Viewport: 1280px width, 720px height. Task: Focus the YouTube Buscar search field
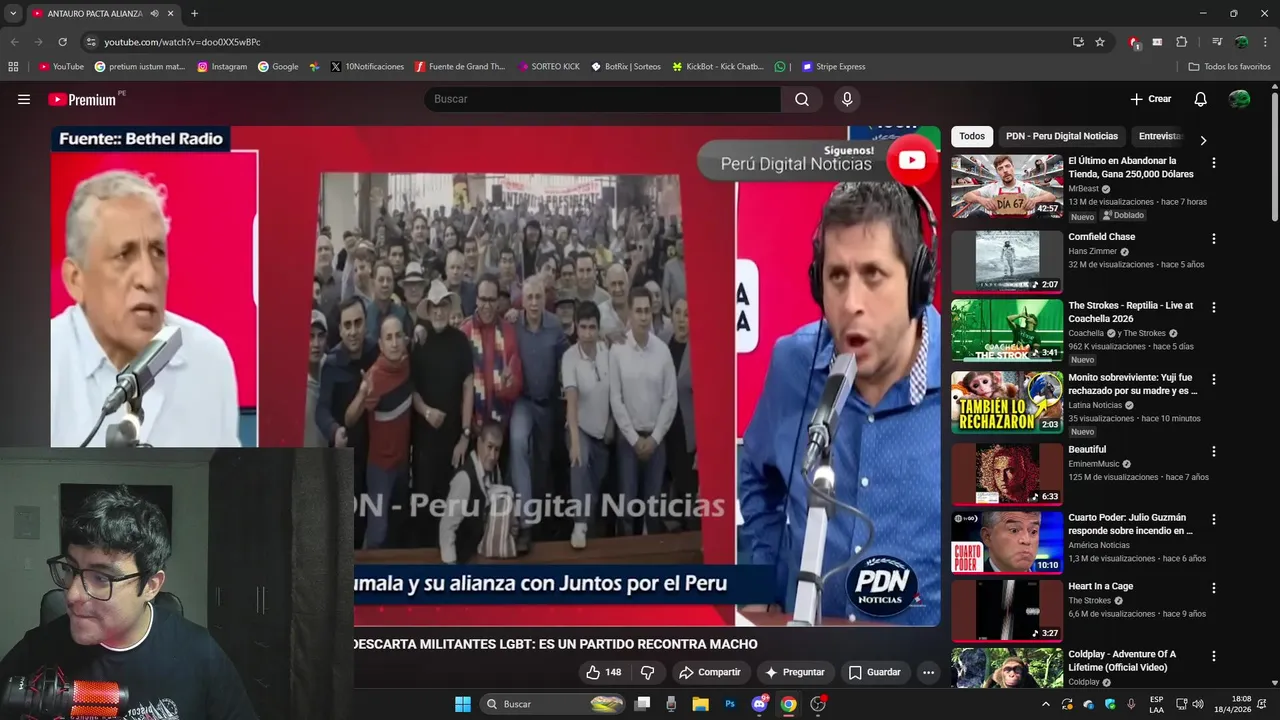click(603, 99)
